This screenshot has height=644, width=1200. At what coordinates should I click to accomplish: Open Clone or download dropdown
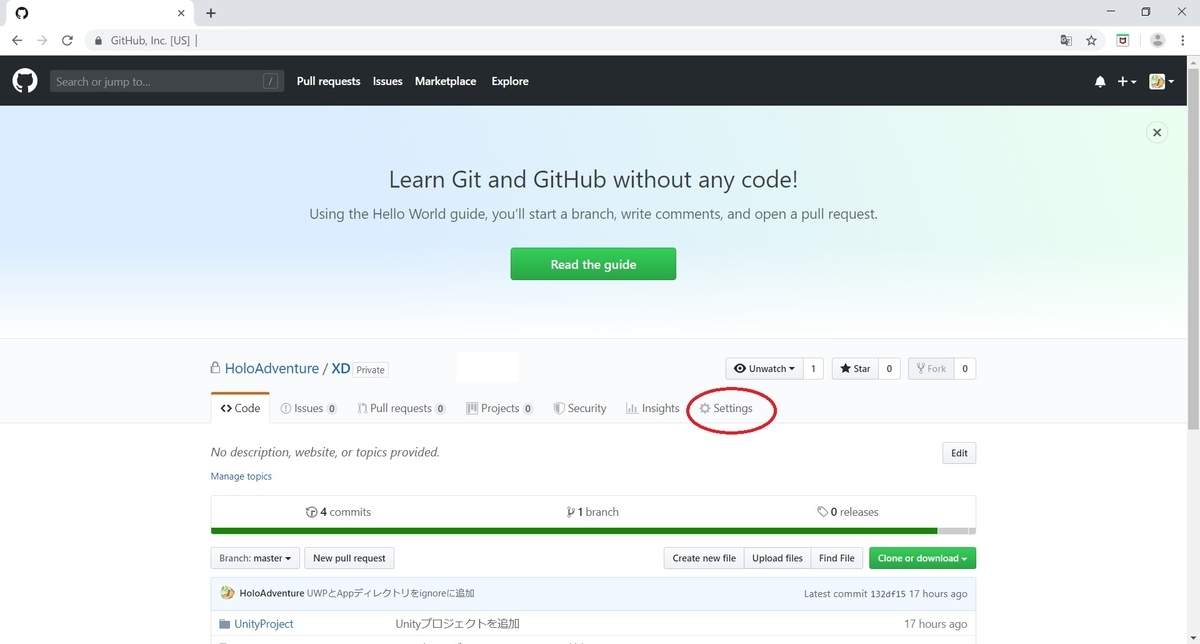pyautogui.click(x=922, y=558)
